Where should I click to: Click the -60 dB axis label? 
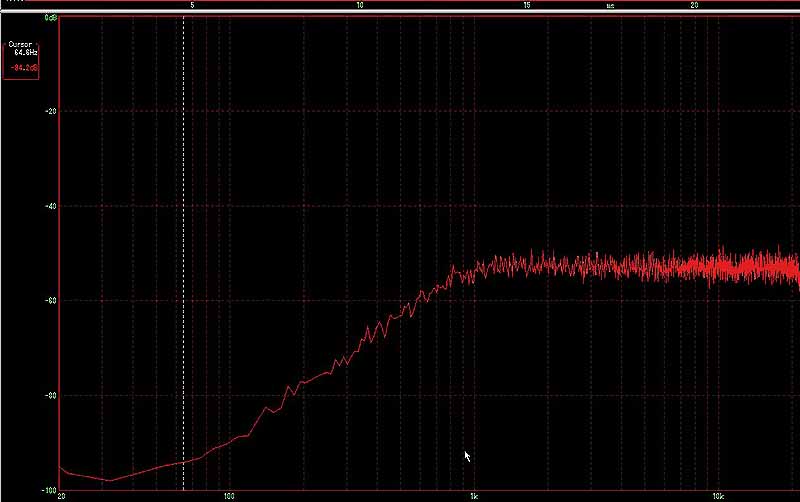click(x=49, y=300)
